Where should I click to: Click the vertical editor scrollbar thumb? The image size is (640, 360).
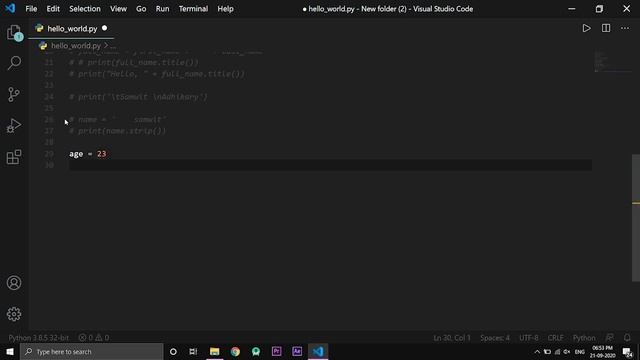pos(636,218)
